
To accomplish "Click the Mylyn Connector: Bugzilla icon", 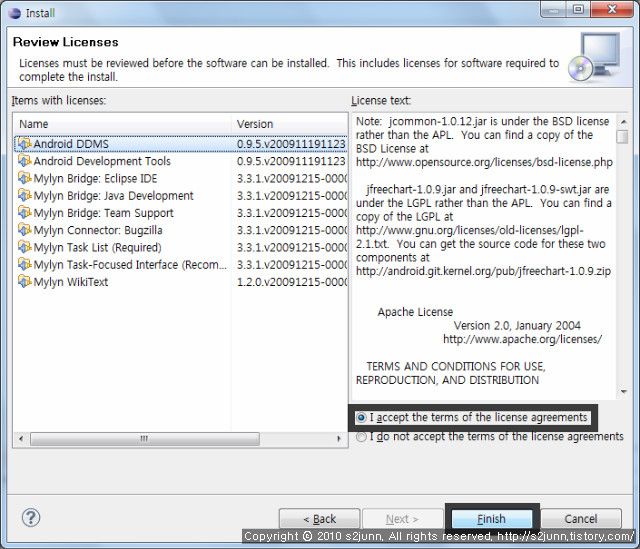I will pos(24,230).
